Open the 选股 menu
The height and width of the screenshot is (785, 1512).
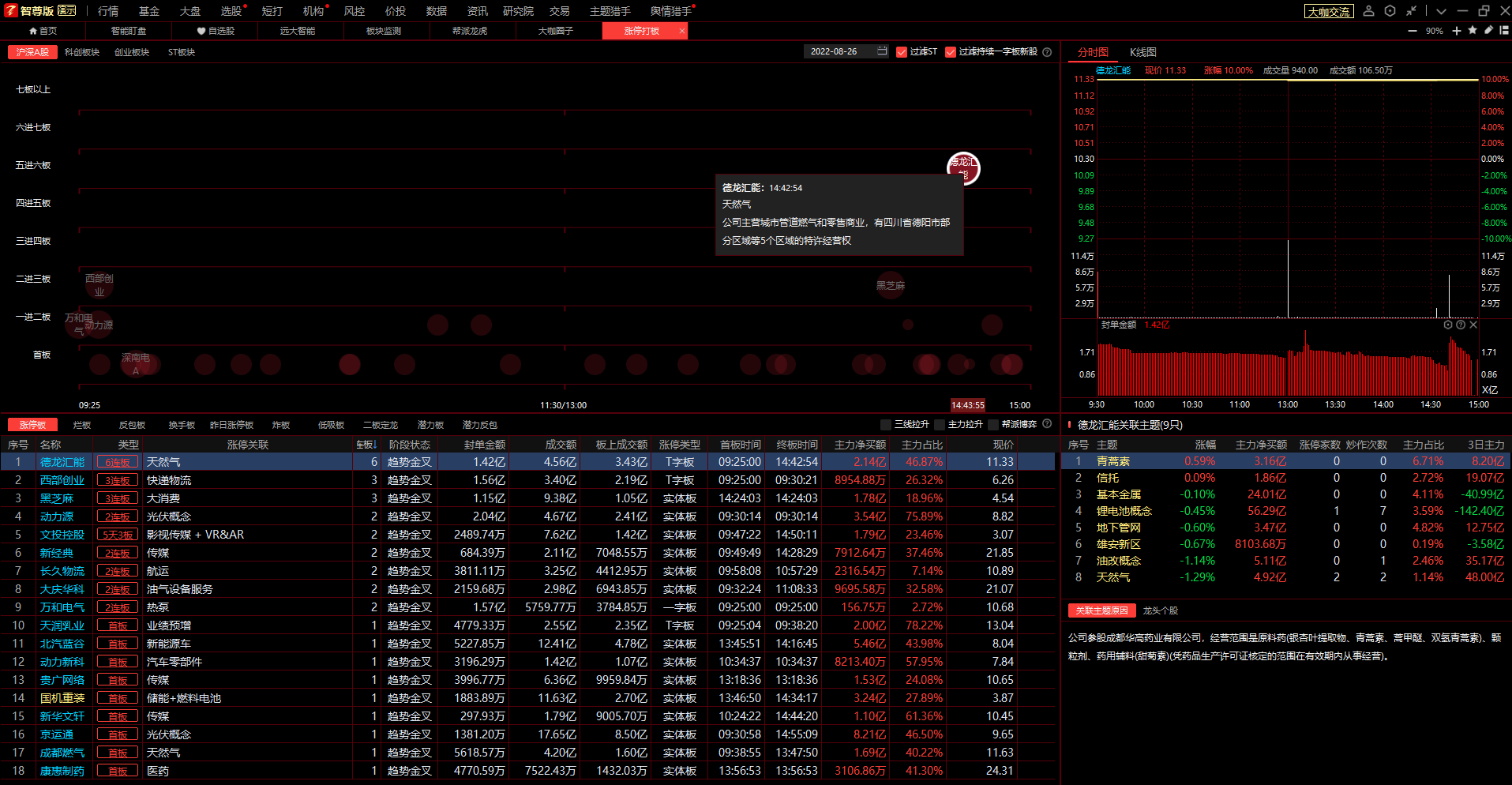point(231,11)
